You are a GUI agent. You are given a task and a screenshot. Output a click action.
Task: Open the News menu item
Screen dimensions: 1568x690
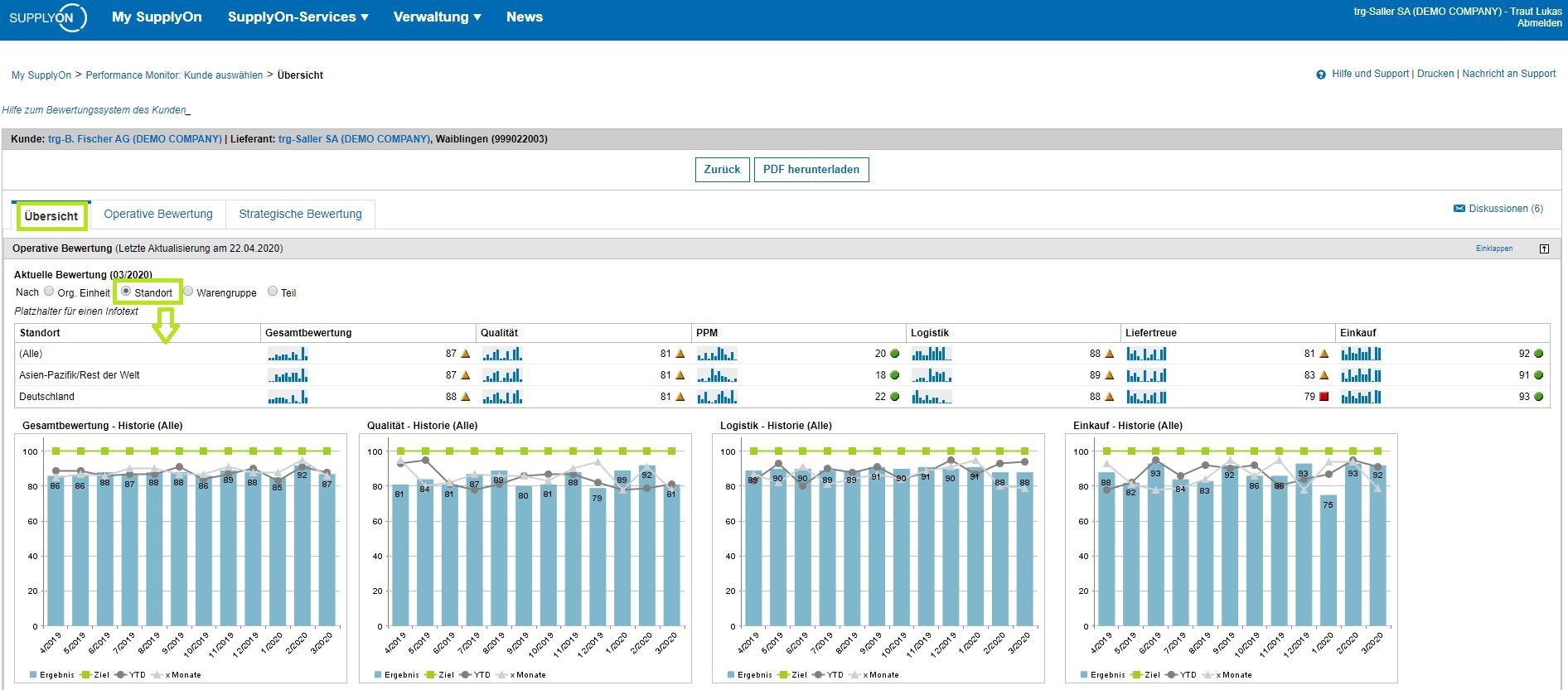point(525,17)
